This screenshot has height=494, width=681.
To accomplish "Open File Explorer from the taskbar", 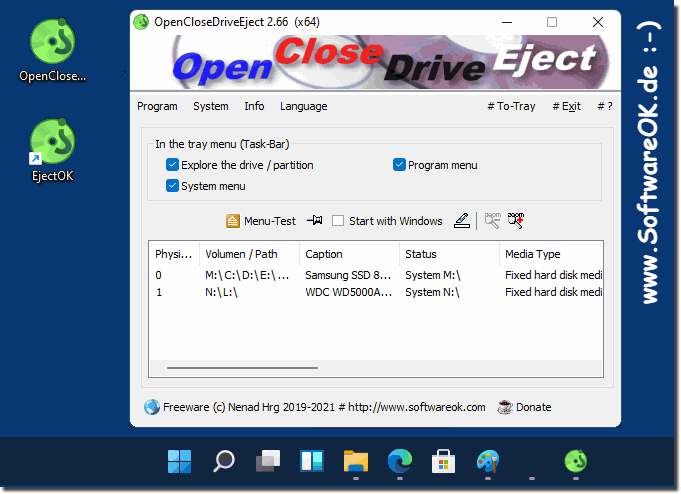I will pyautogui.click(x=356, y=461).
